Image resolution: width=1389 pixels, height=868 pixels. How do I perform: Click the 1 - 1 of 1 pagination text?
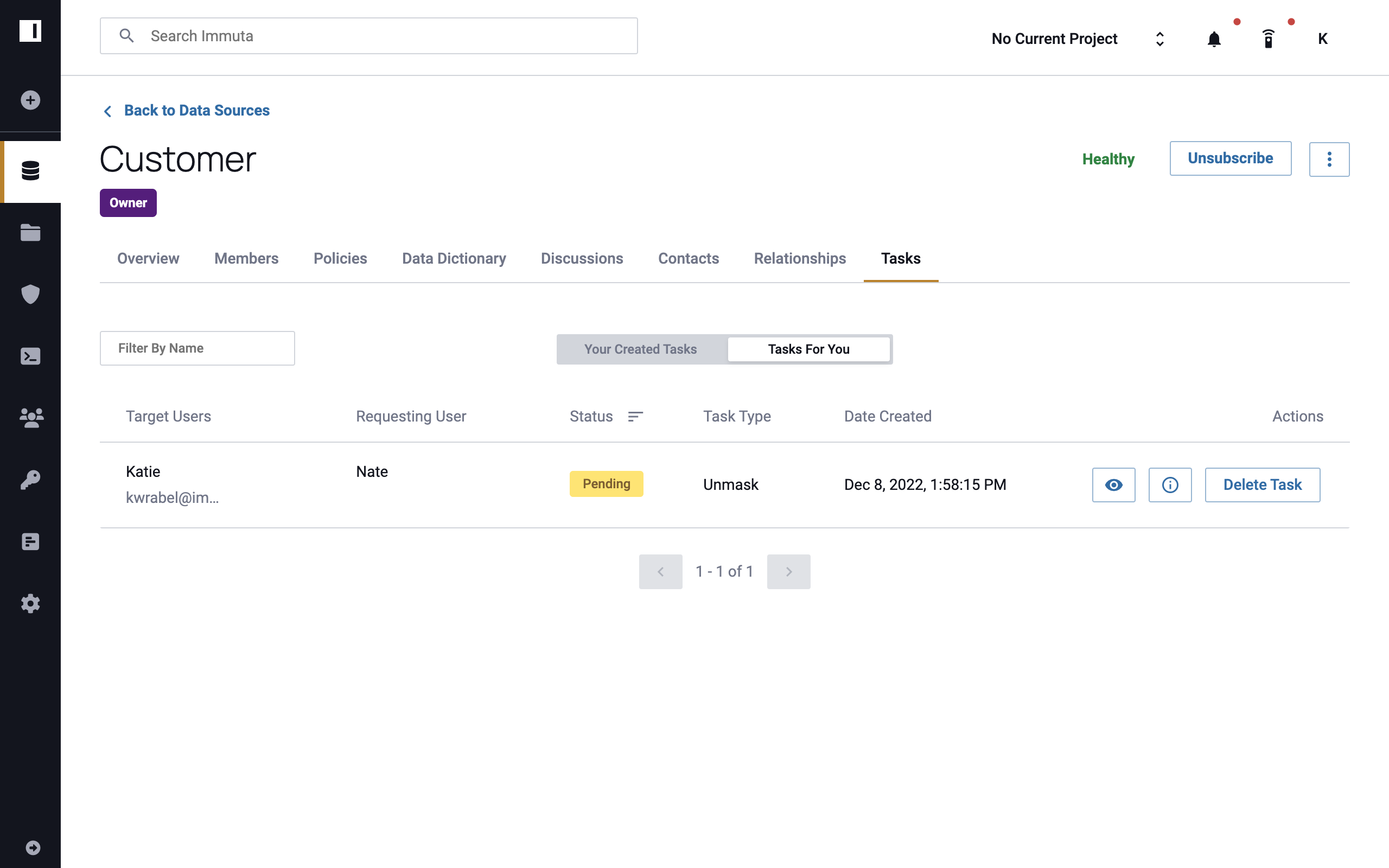pyautogui.click(x=724, y=572)
